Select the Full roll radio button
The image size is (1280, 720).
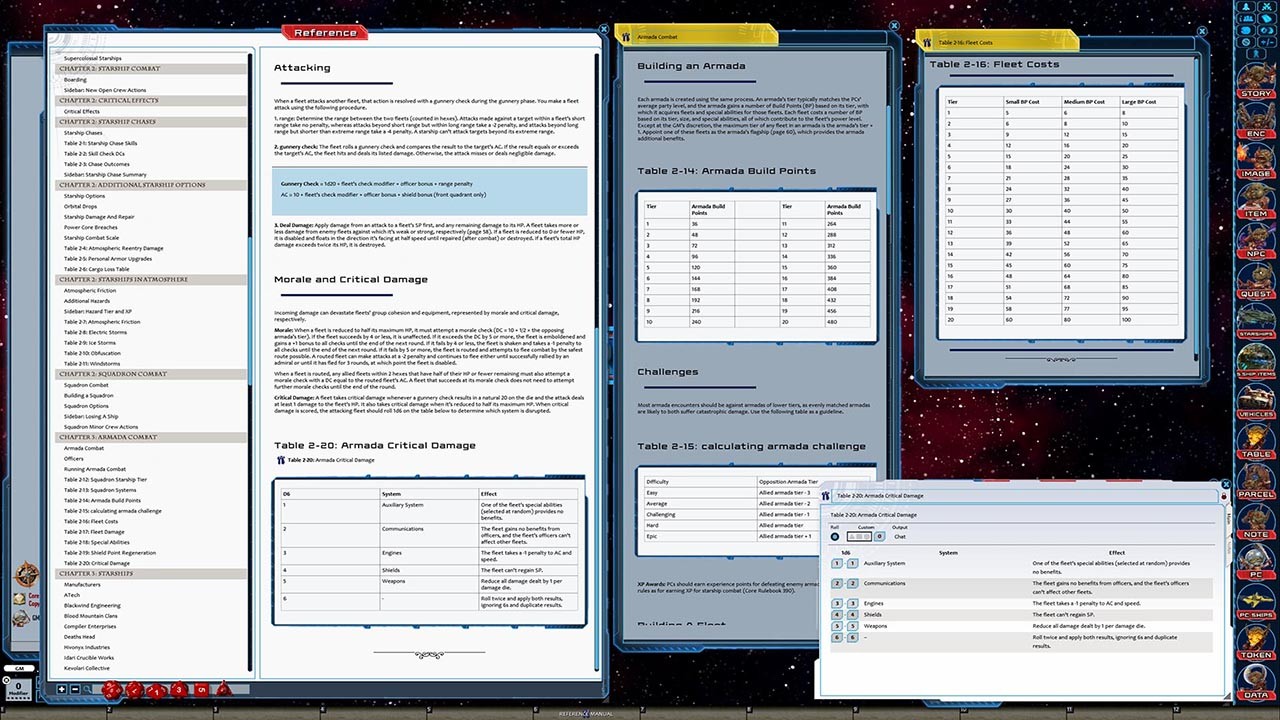pos(835,537)
